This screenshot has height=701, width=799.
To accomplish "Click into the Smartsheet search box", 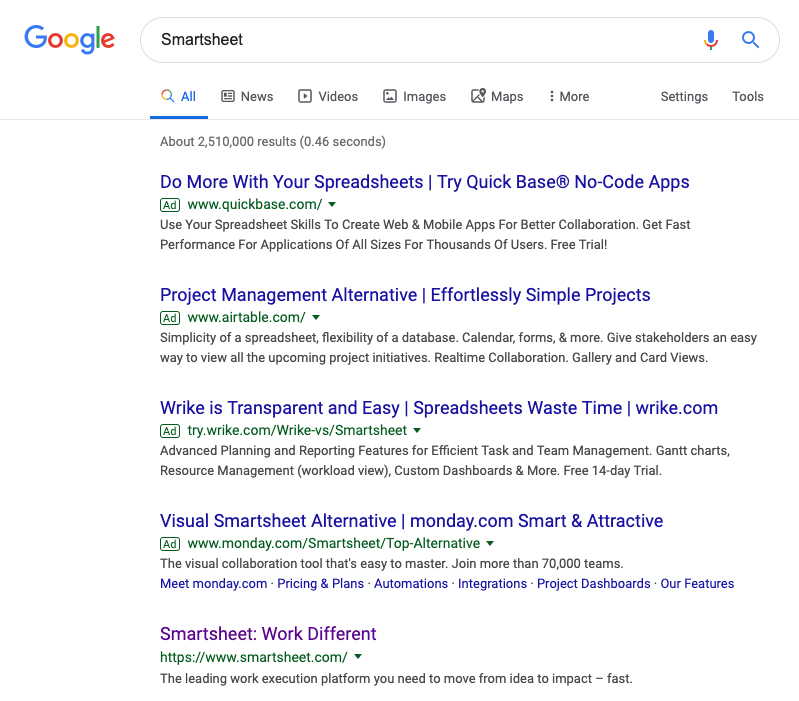I will pos(420,40).
